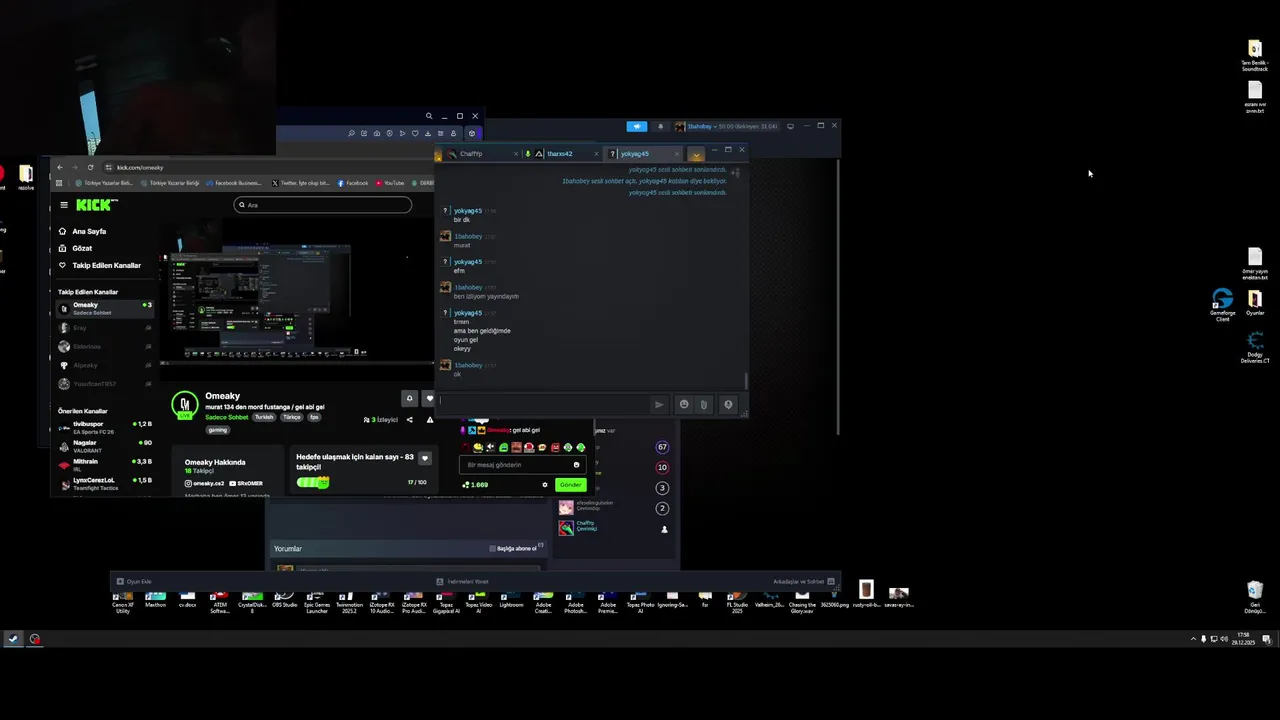Screen dimensions: 1280x720
Task: Reload the kick.com page
Action: (90, 167)
